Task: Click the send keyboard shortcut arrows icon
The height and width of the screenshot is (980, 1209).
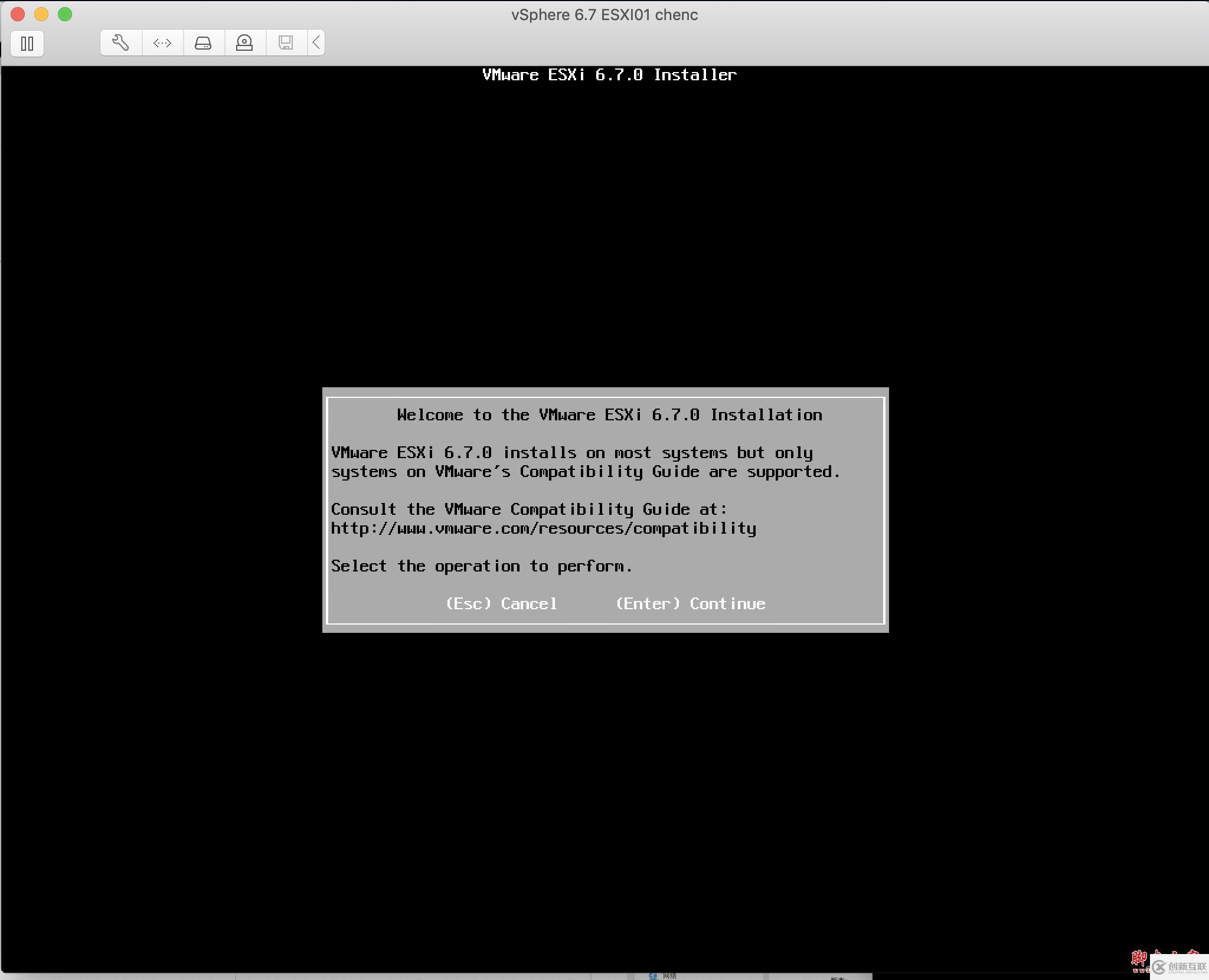Action: tap(162, 42)
